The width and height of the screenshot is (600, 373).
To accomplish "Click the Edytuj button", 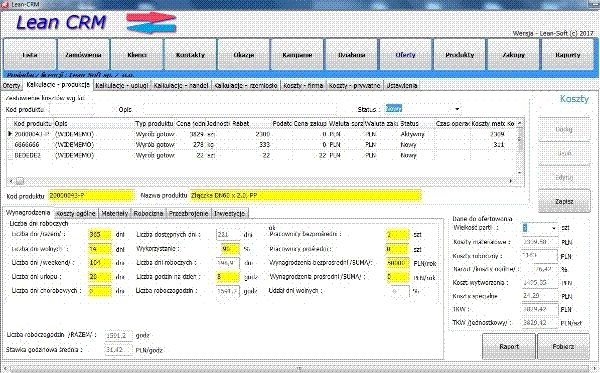I will [x=564, y=178].
